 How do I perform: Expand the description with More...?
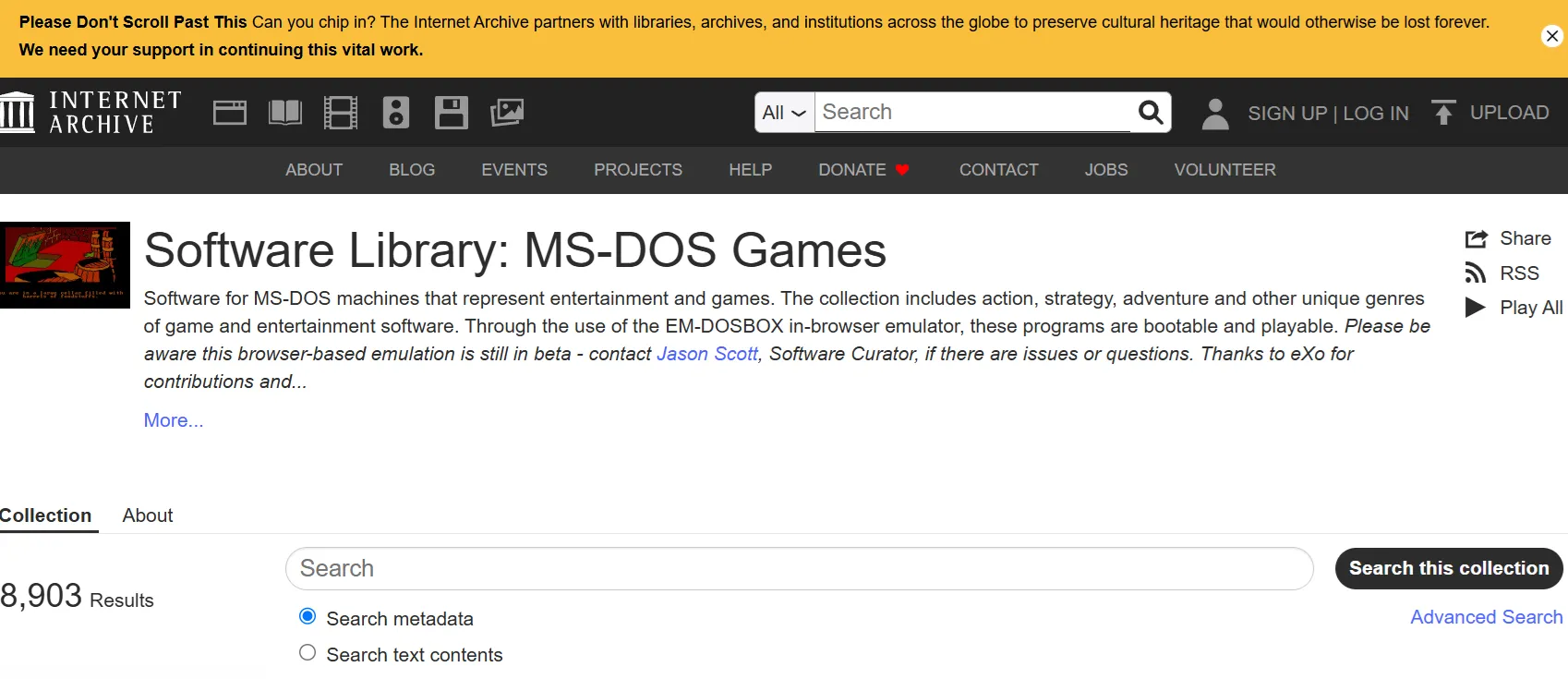[174, 420]
